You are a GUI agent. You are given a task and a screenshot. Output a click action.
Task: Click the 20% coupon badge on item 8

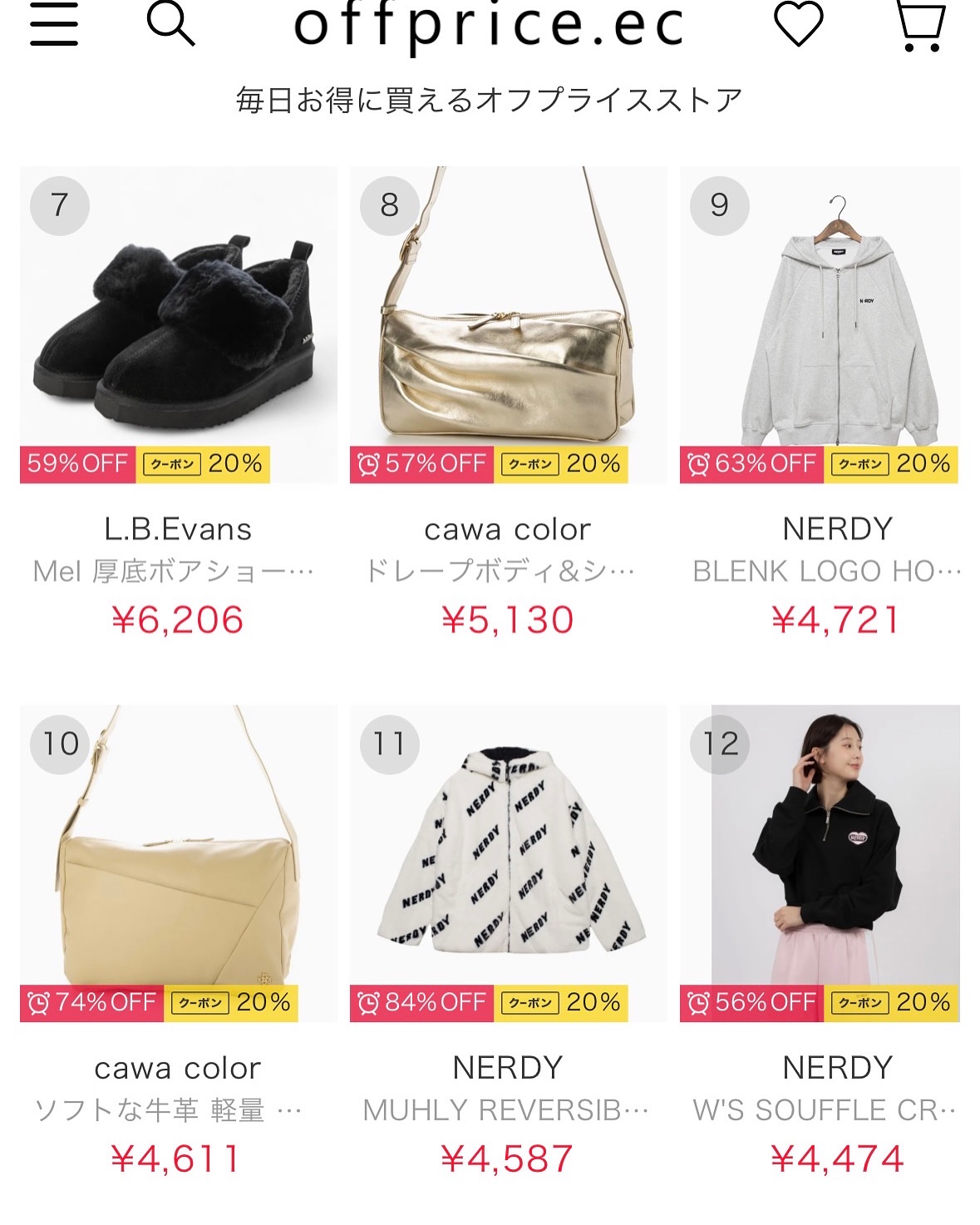pyautogui.click(x=561, y=464)
